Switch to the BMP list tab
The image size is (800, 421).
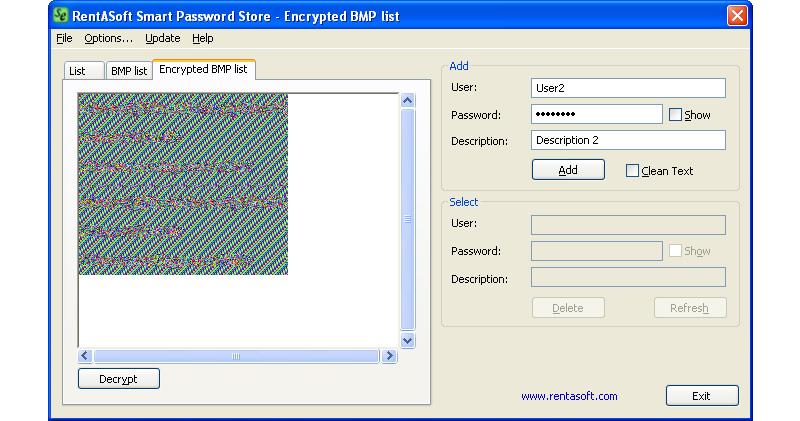[x=129, y=71]
